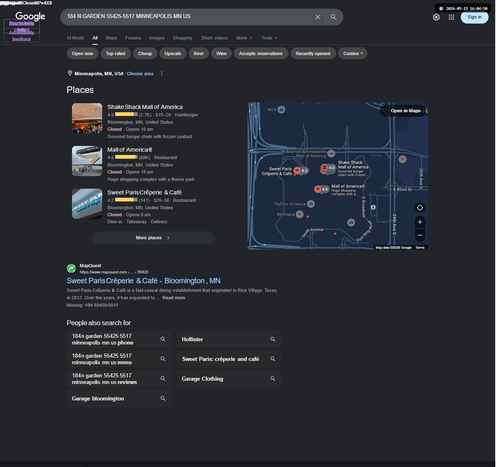Click the Shake Shack pin on the map
The width and height of the screenshot is (500, 467).
pyautogui.click(x=324, y=168)
